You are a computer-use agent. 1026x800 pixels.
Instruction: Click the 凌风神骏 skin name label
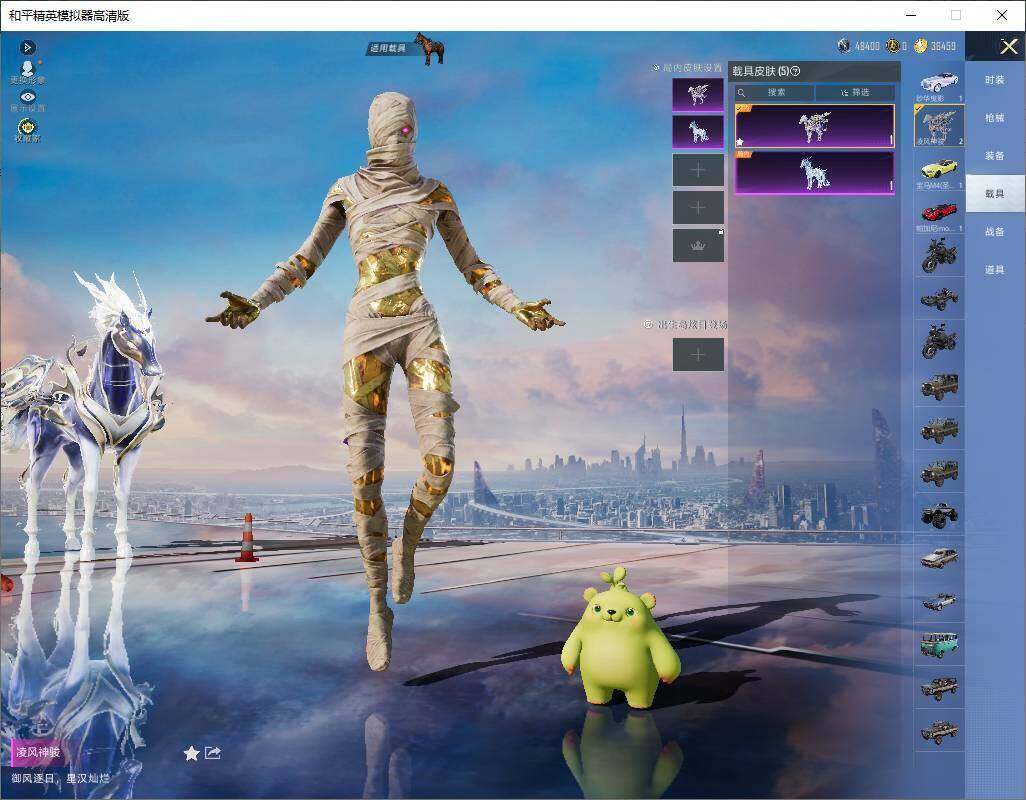click(38, 752)
